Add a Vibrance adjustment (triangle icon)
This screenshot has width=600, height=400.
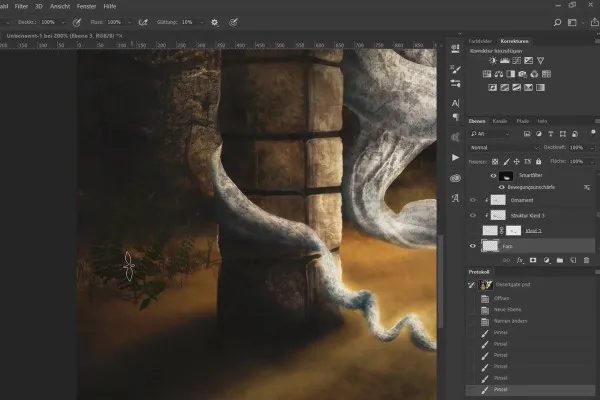tap(540, 60)
